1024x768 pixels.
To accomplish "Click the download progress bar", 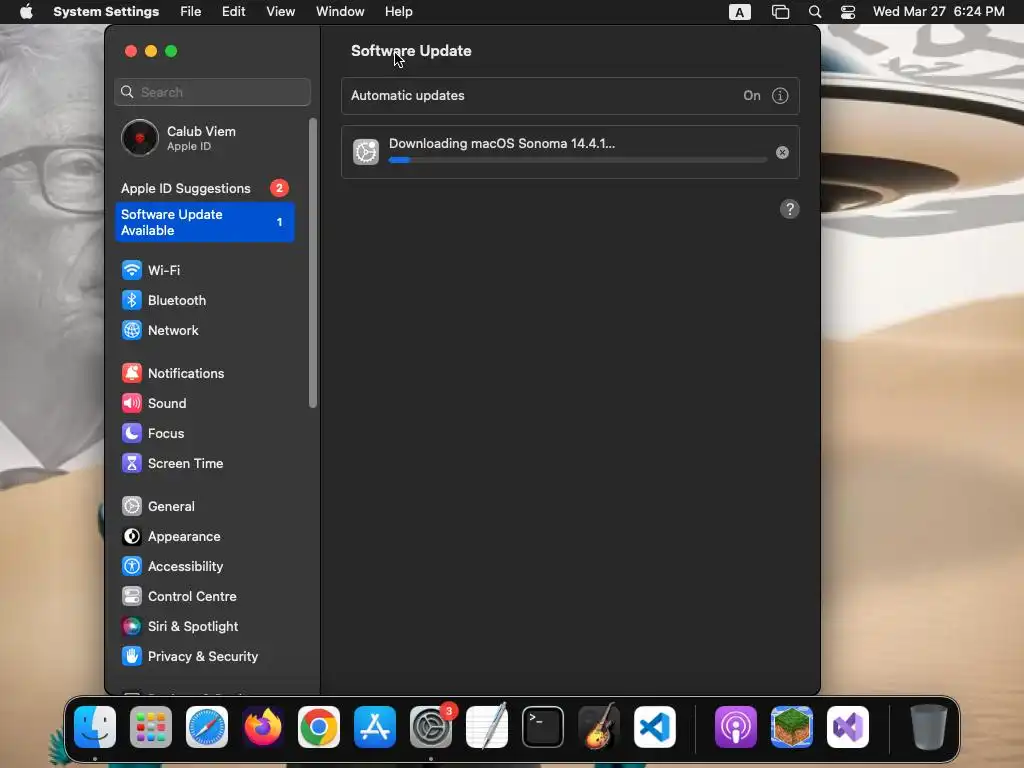I will [x=577, y=160].
